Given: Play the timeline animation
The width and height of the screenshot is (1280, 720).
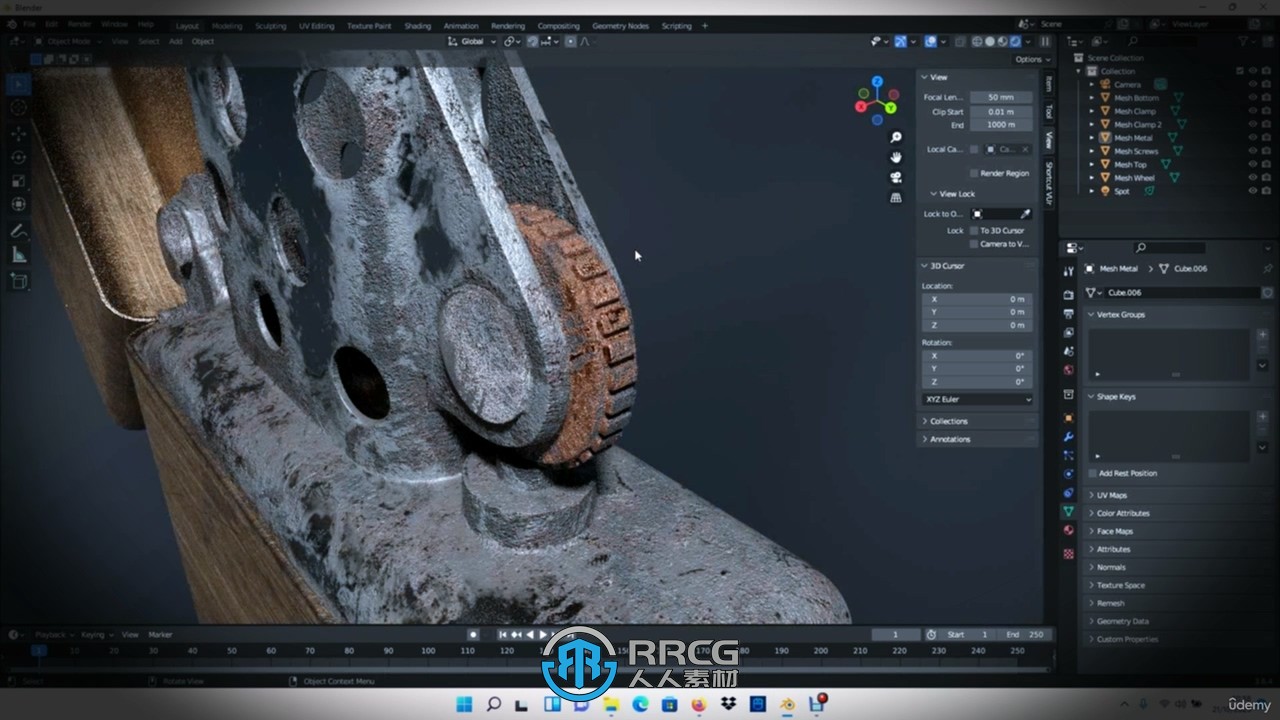Looking at the screenshot, I should pyautogui.click(x=543, y=634).
